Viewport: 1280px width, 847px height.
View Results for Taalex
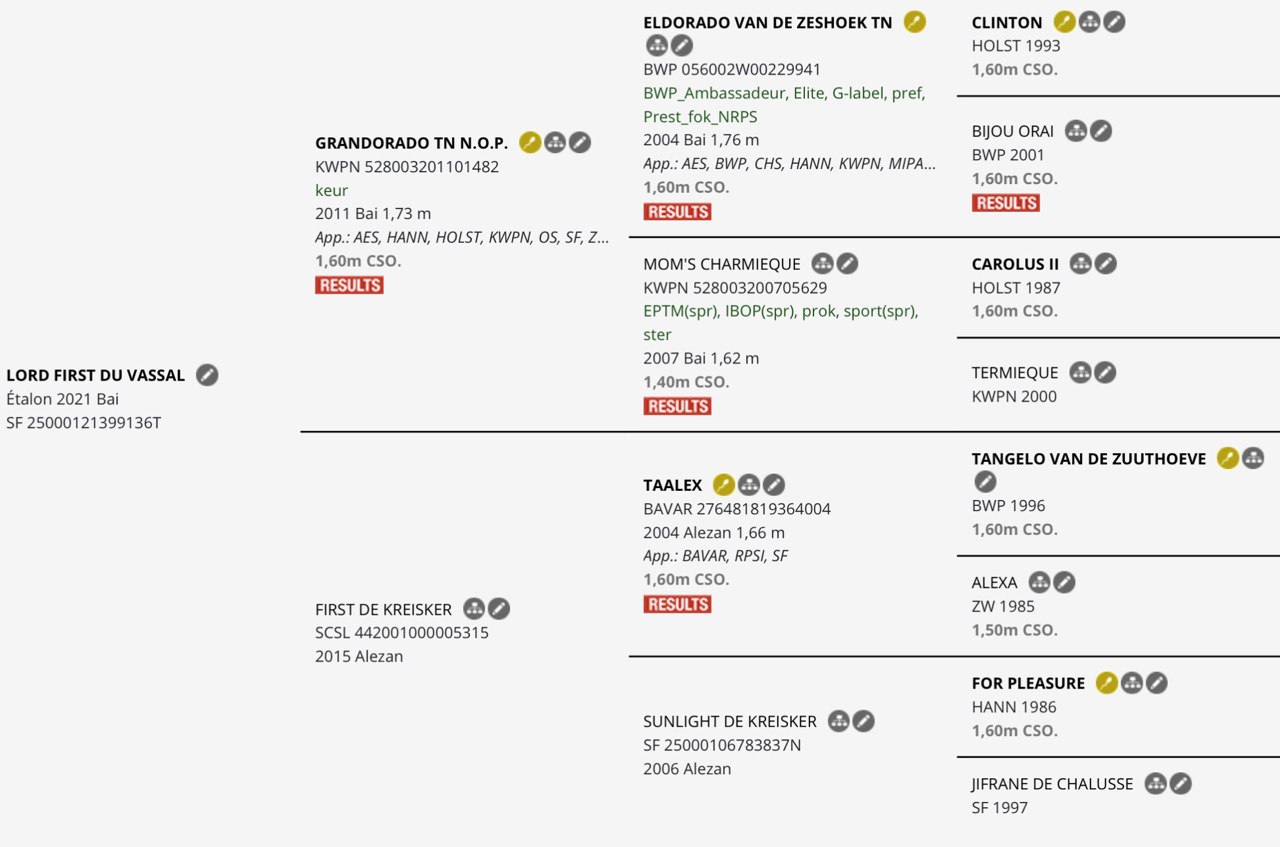point(677,604)
